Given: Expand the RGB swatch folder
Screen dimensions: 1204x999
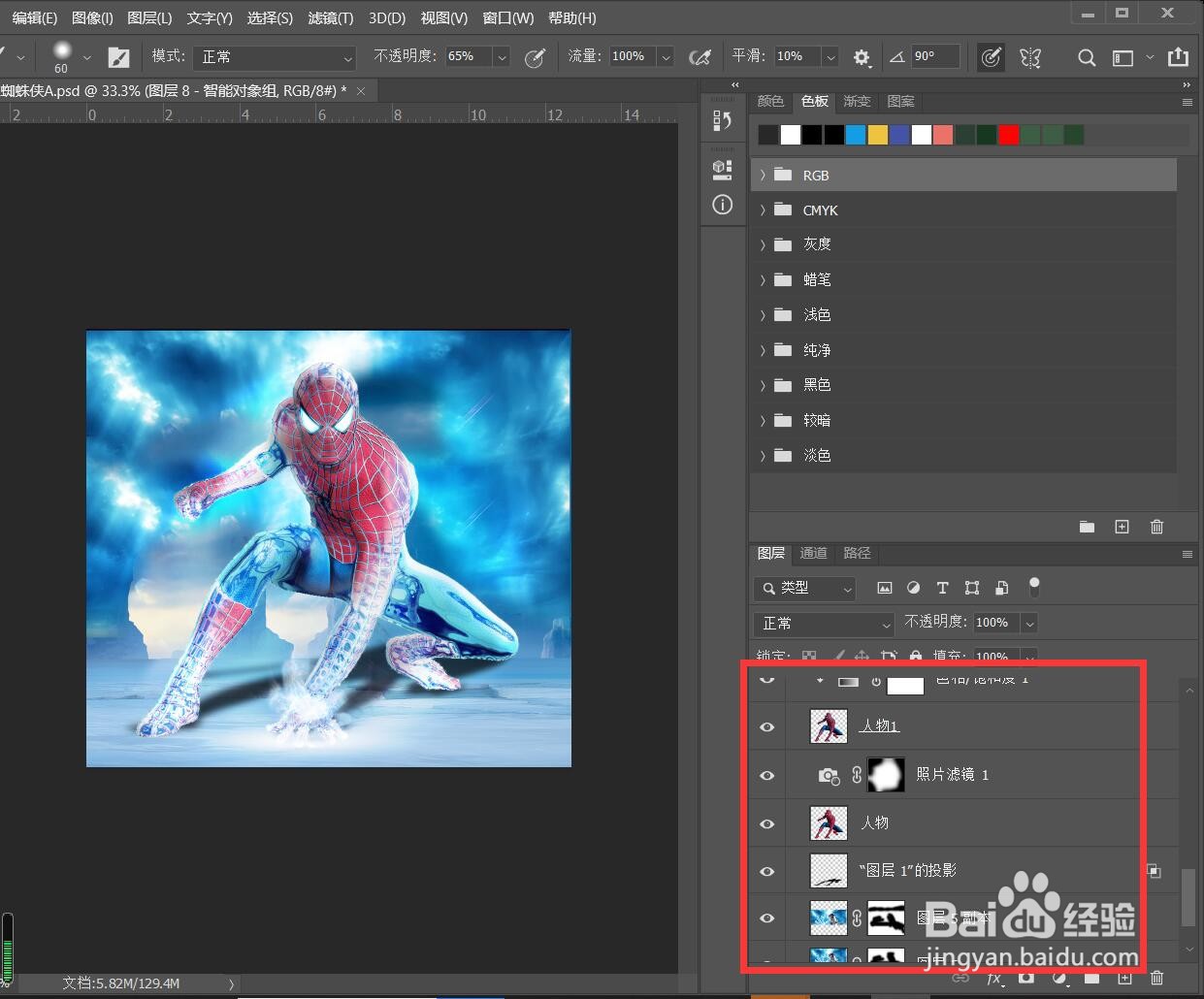Looking at the screenshot, I should click(764, 176).
